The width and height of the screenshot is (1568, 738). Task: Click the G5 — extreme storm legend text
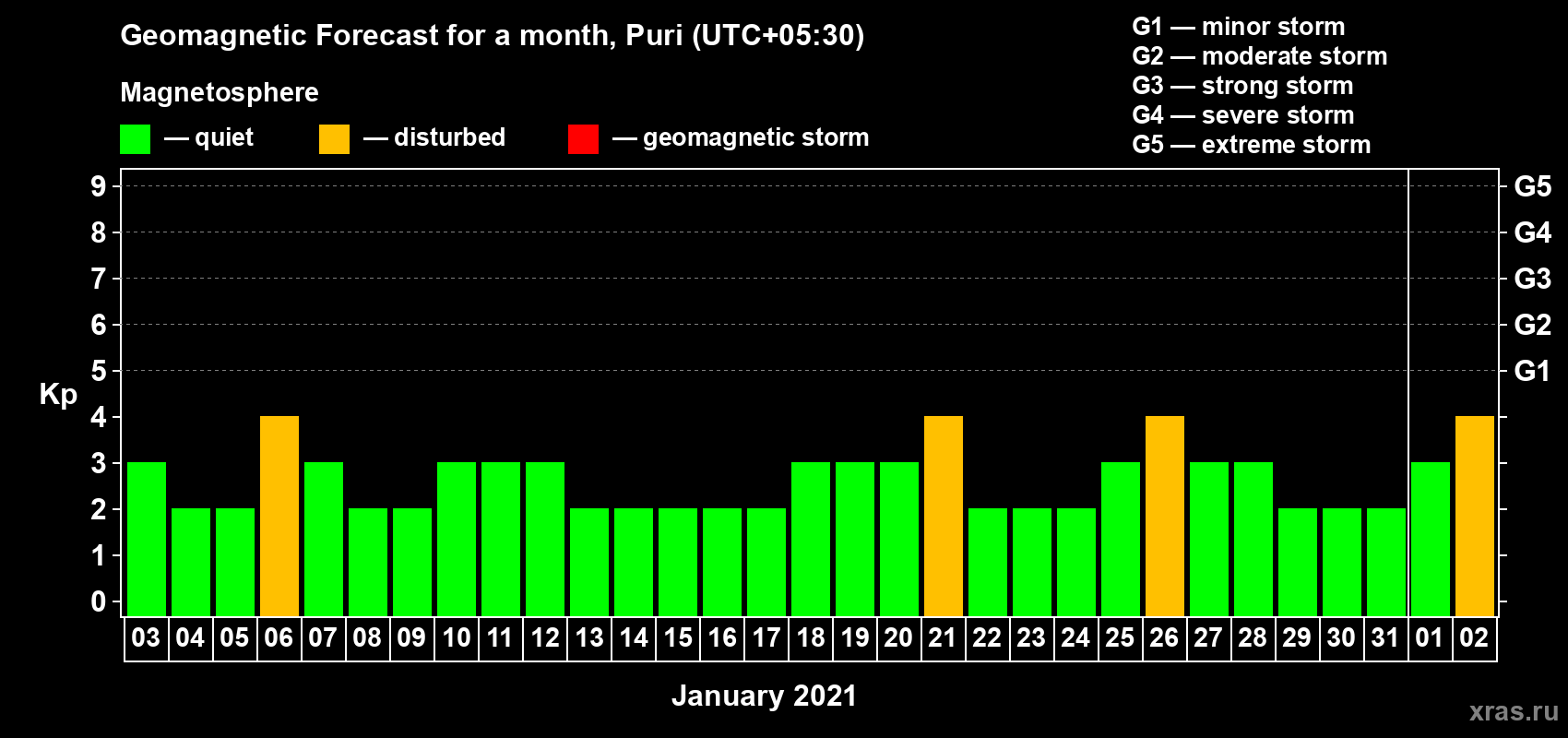point(1252,145)
